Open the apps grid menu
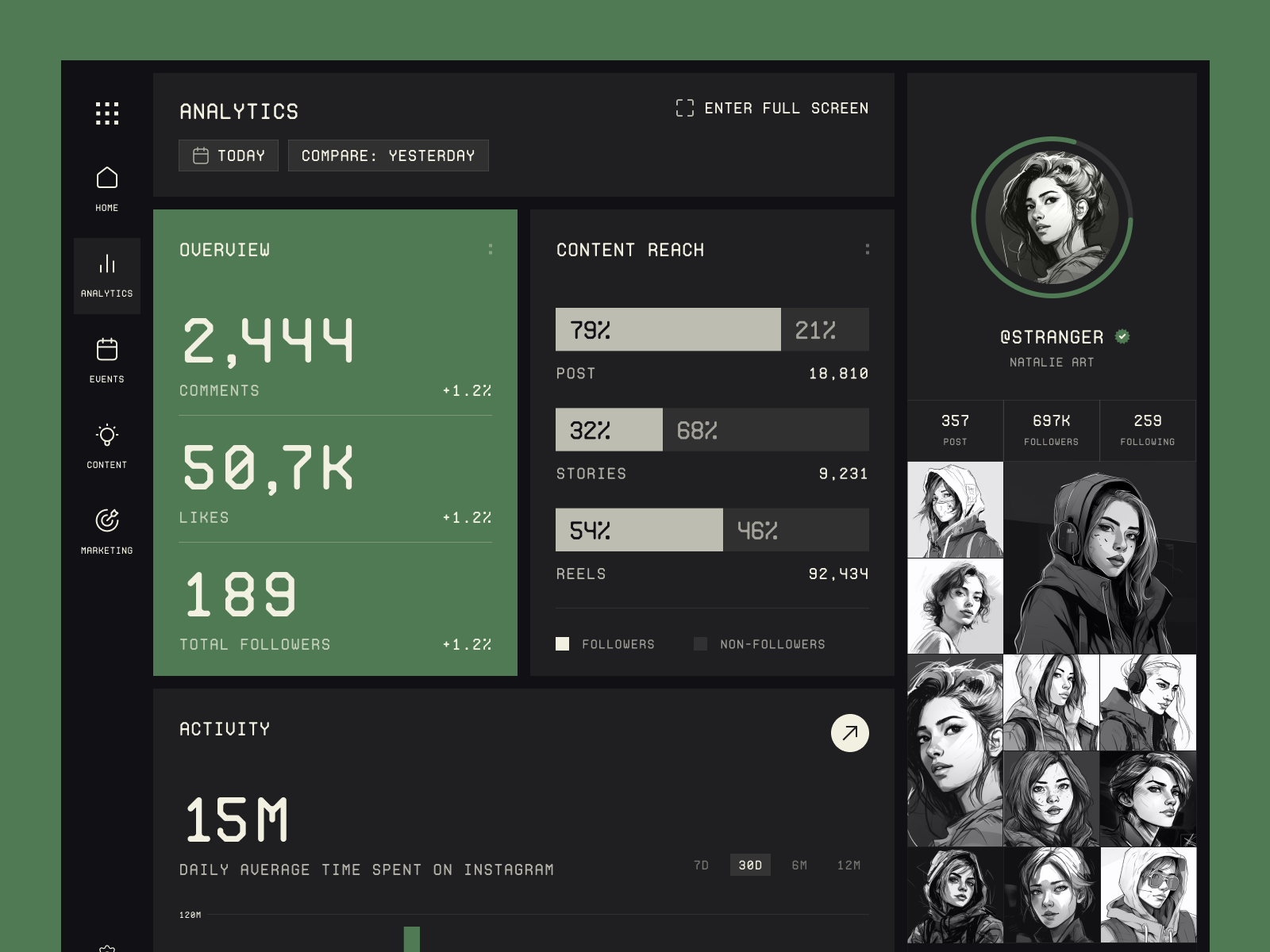Viewport: 1270px width, 952px height. click(x=107, y=113)
